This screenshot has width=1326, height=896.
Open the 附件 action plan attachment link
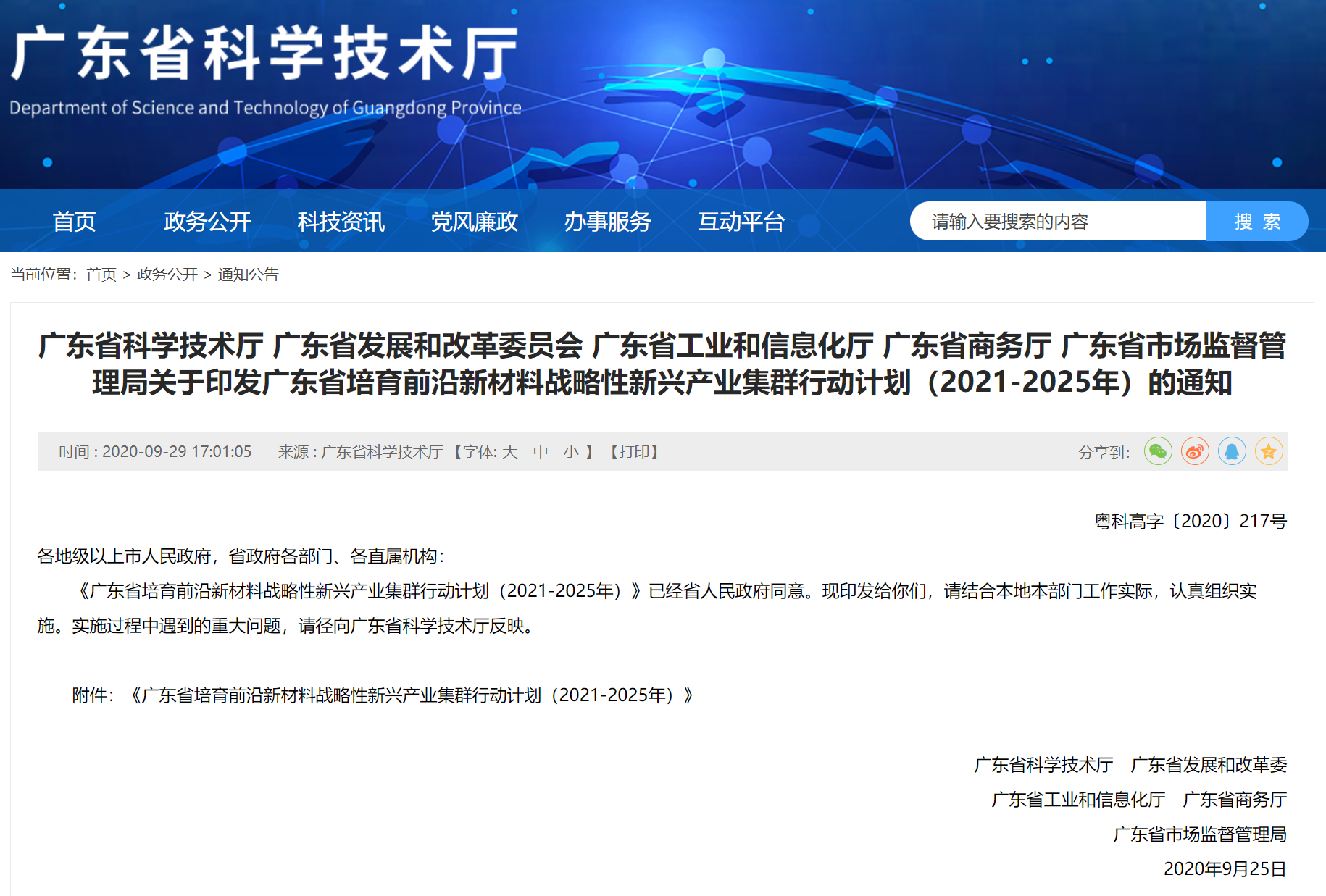(413, 695)
